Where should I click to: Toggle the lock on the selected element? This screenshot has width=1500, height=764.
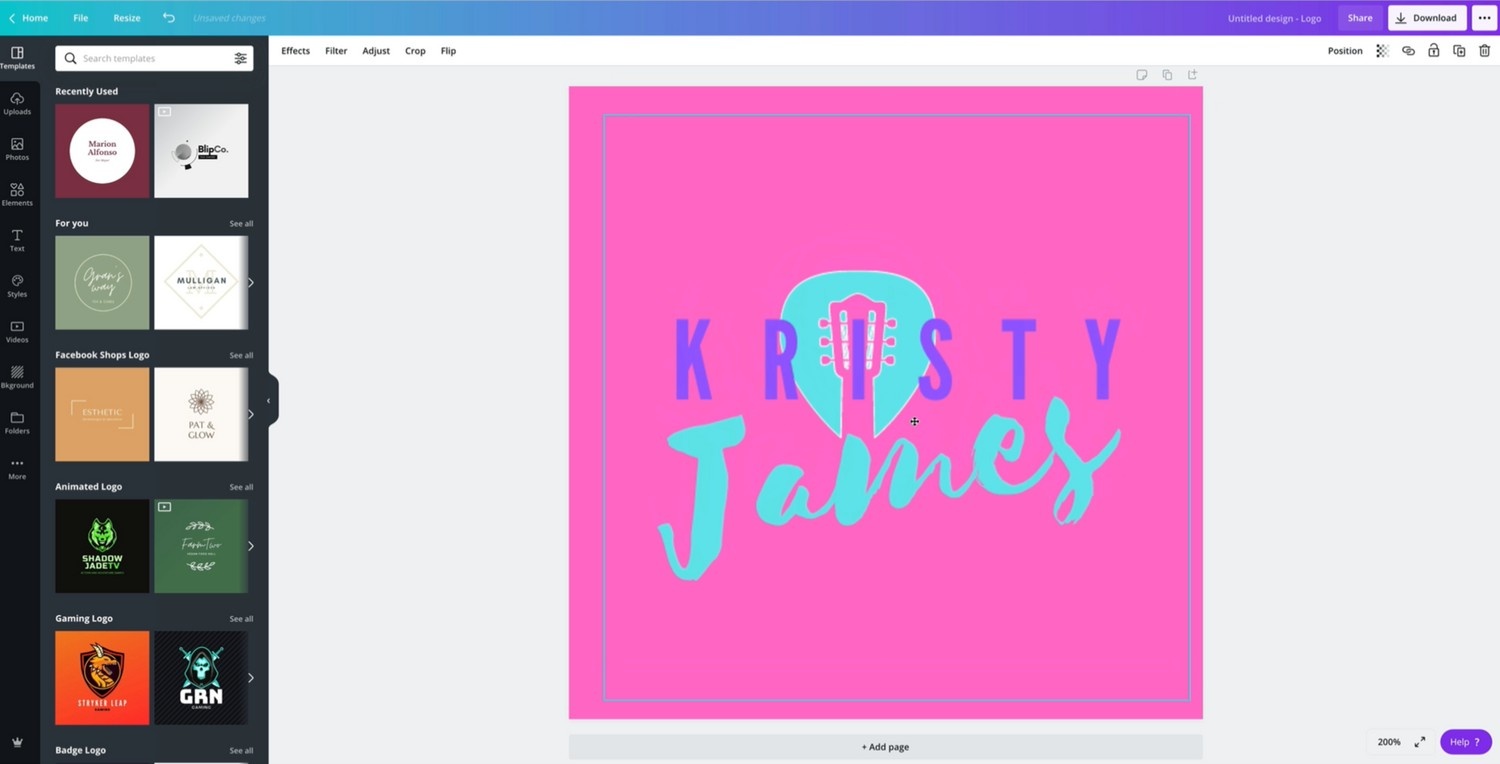tap(1433, 51)
